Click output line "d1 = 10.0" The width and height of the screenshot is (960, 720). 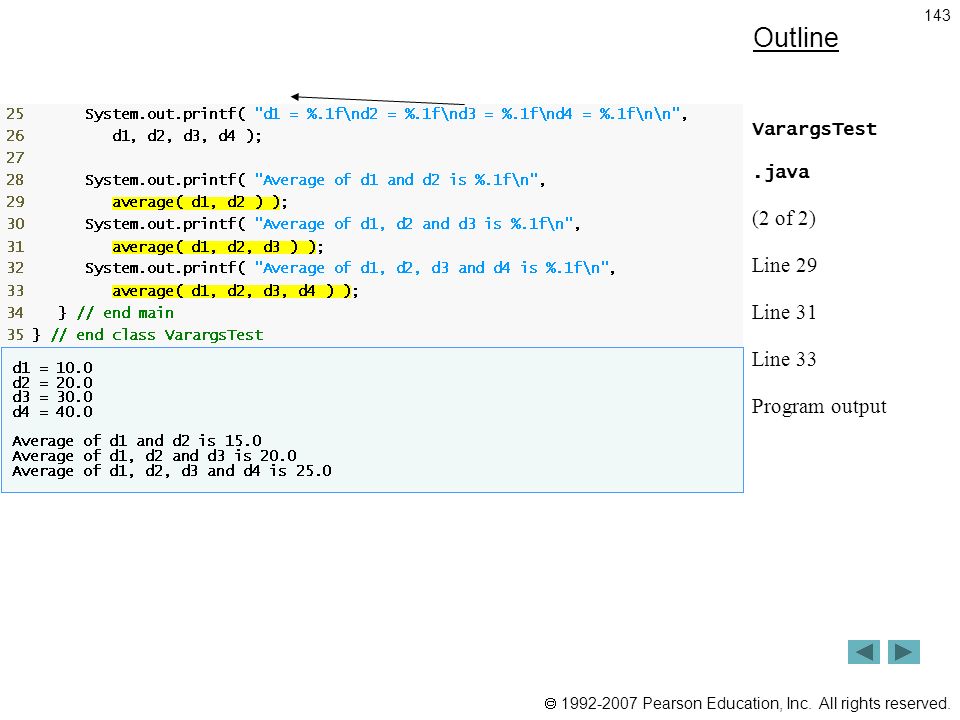(53, 368)
